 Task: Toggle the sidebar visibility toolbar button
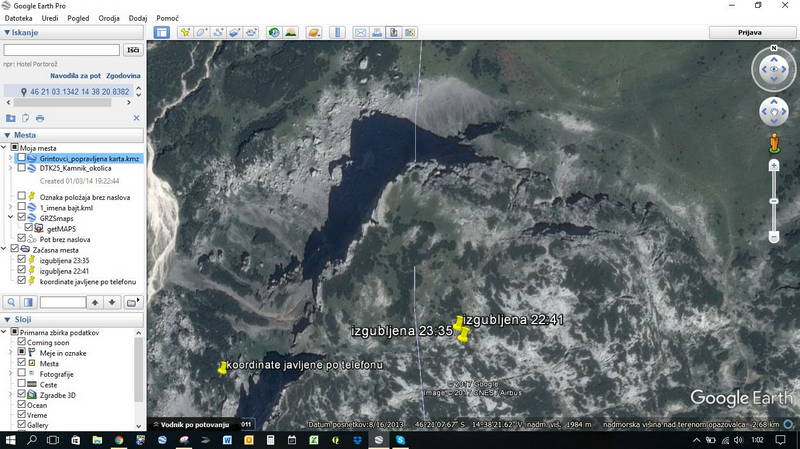162,33
